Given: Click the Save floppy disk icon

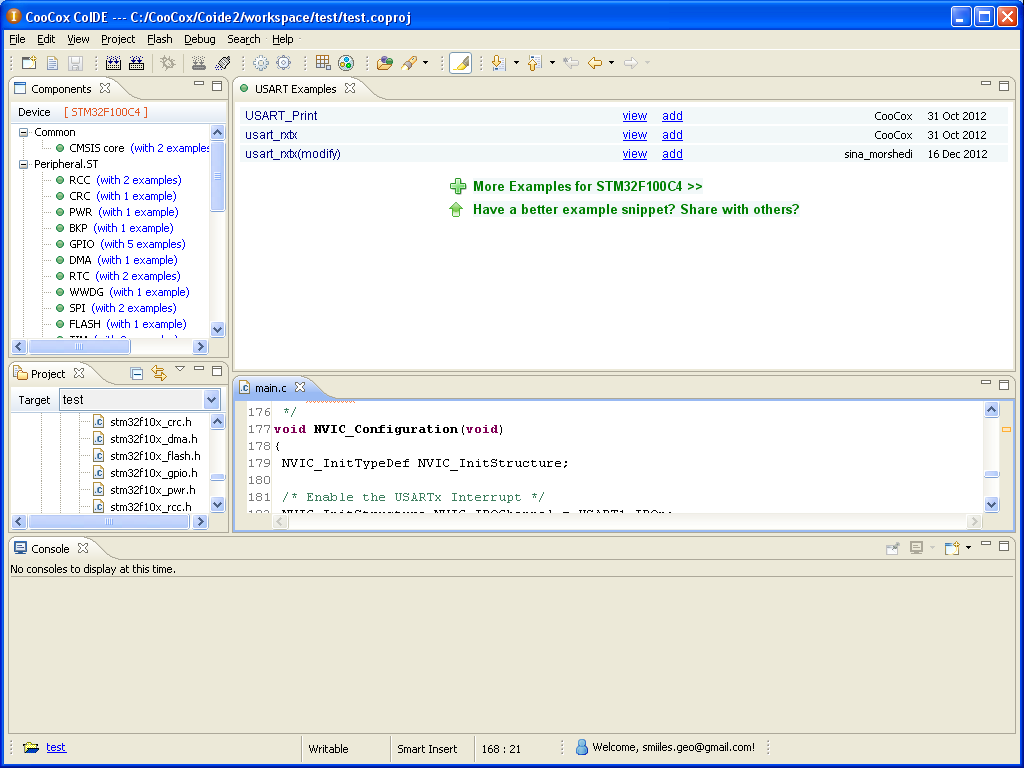Looking at the screenshot, I should coord(75,63).
